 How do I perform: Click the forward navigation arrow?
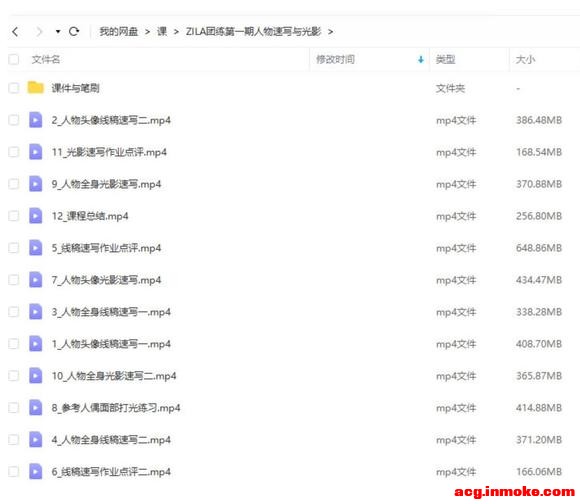tap(39, 32)
